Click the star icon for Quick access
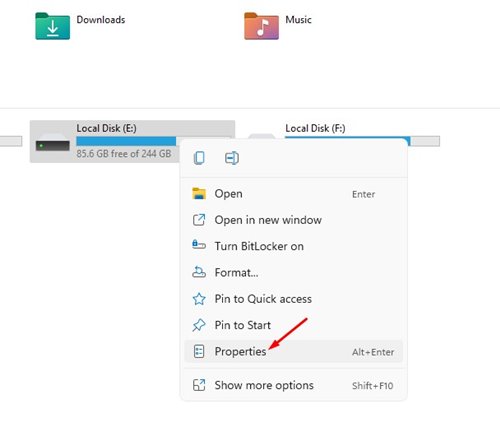This screenshot has height=431, width=500. [199, 299]
